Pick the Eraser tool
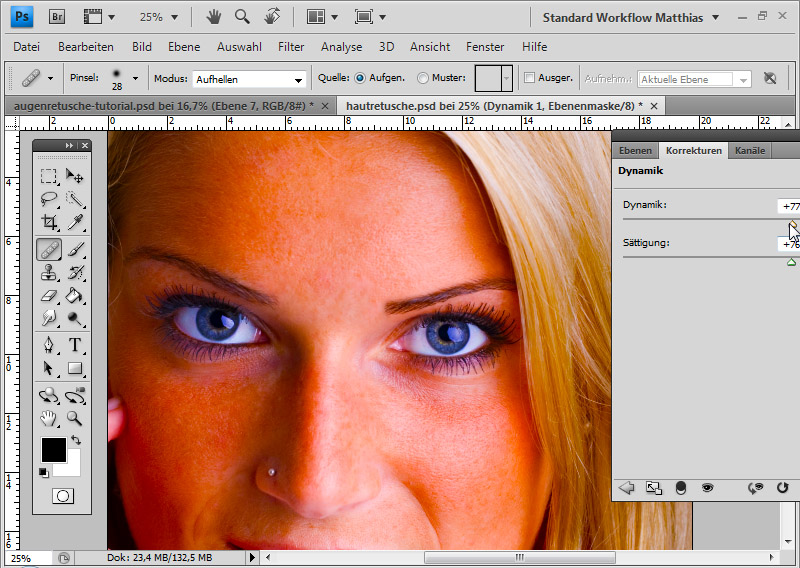The image size is (800, 568). (49, 296)
